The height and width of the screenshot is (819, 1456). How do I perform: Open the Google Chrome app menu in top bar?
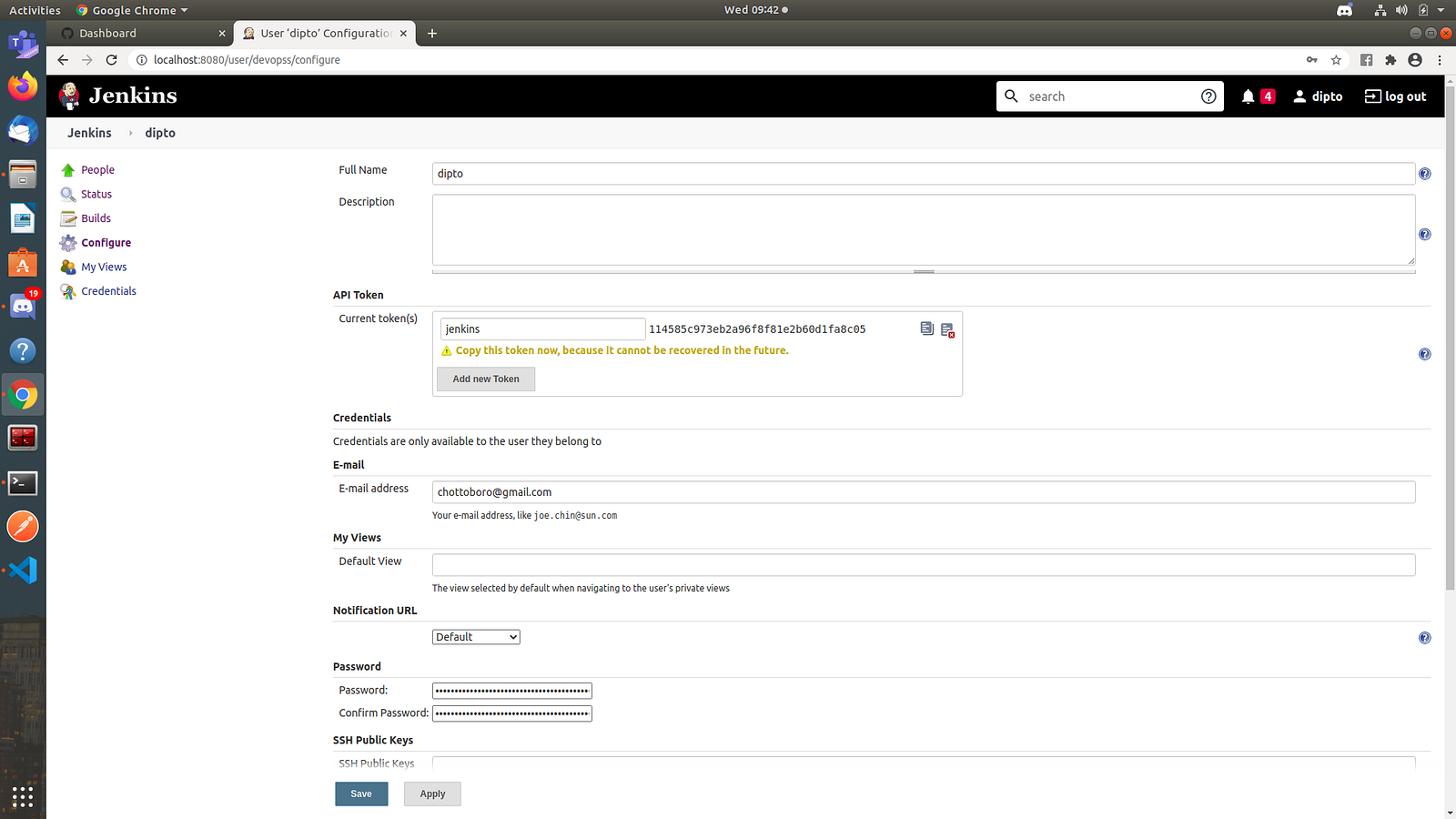(133, 10)
